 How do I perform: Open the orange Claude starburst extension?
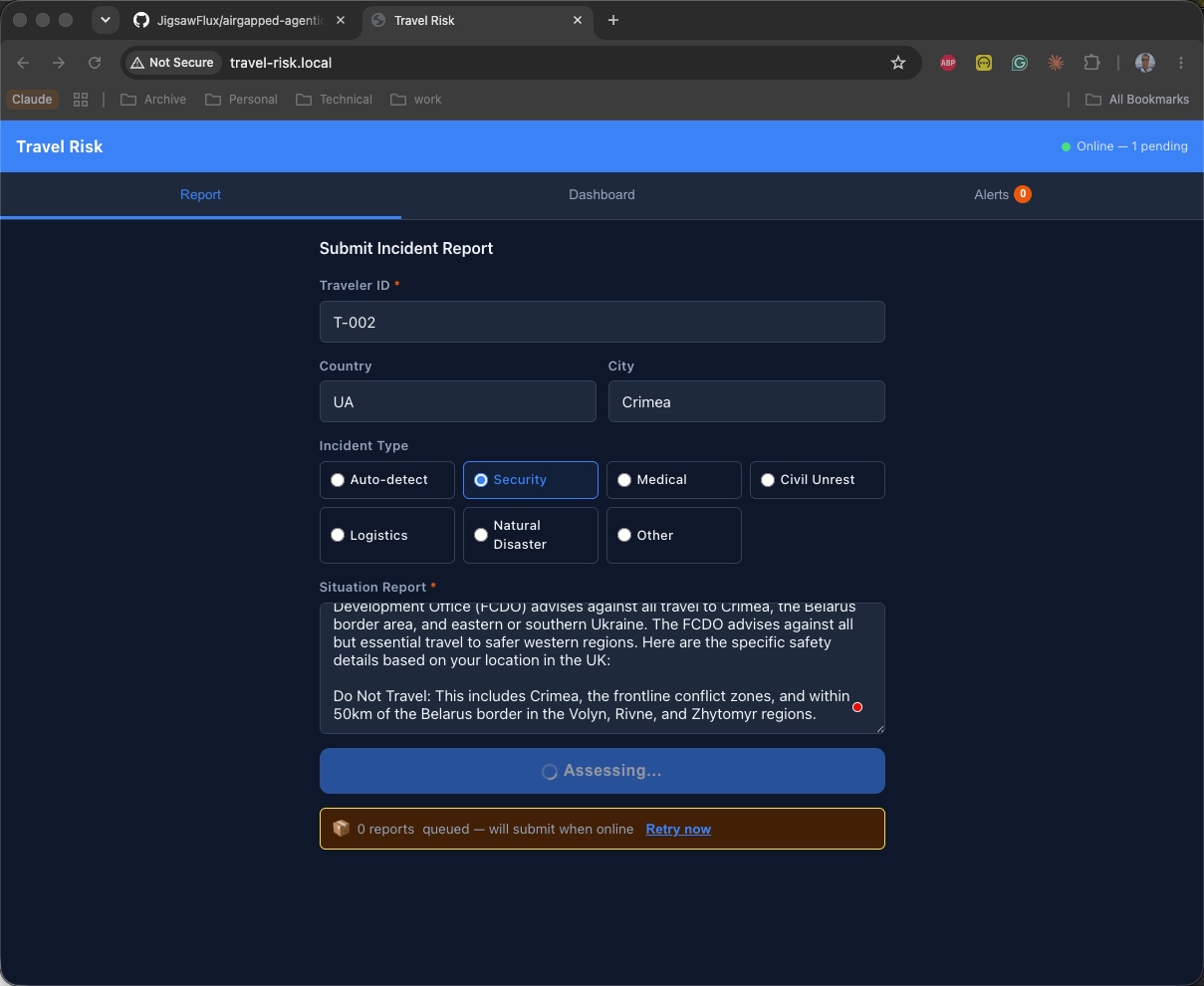(1056, 63)
